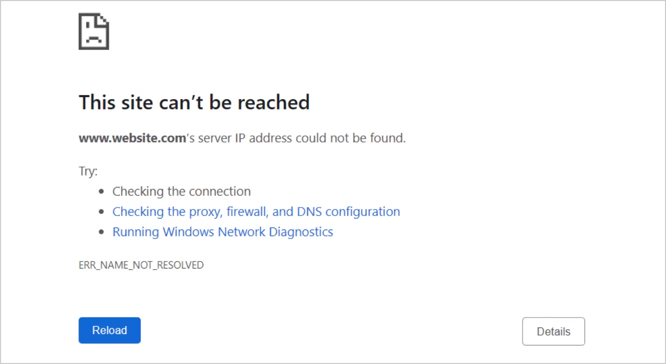Click the "Try:" label
The image size is (666, 364).
tap(88, 171)
